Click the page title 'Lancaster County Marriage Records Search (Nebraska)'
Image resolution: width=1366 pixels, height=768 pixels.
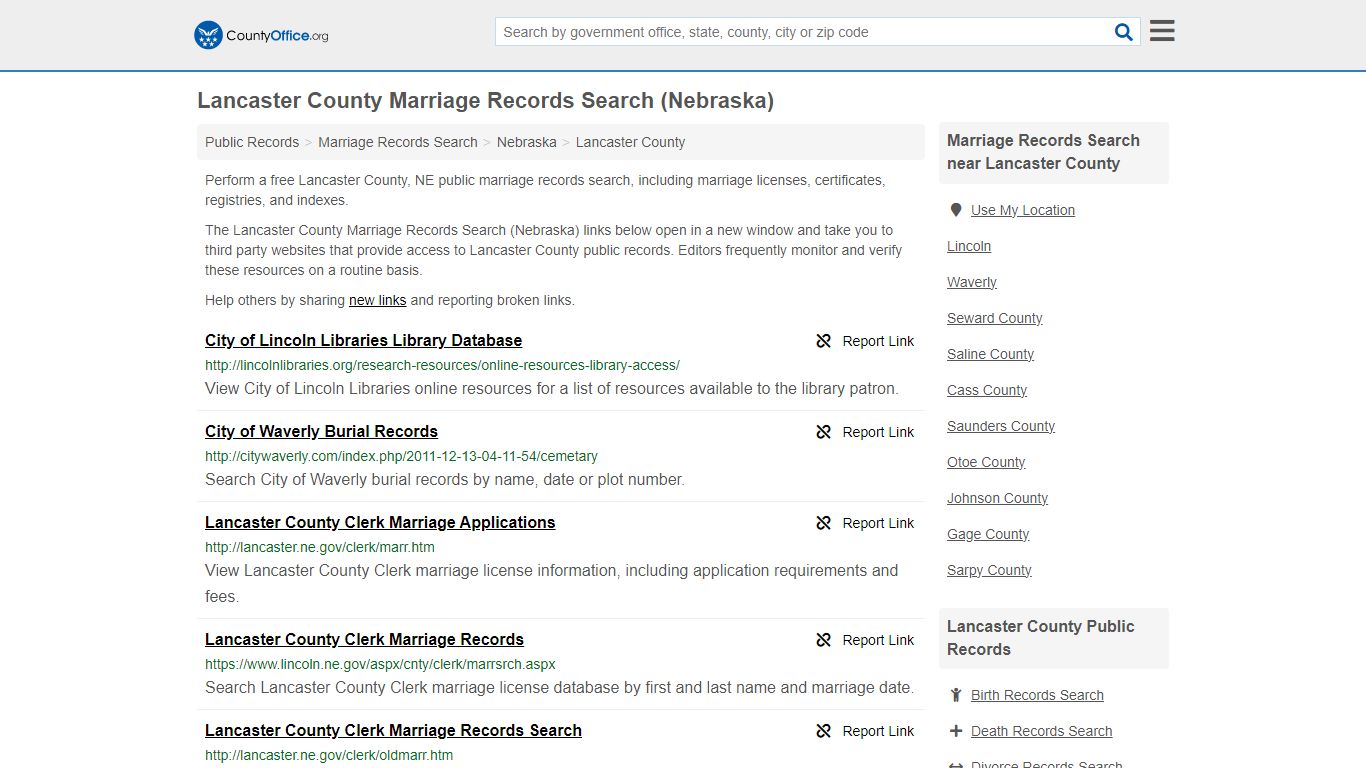pos(485,100)
